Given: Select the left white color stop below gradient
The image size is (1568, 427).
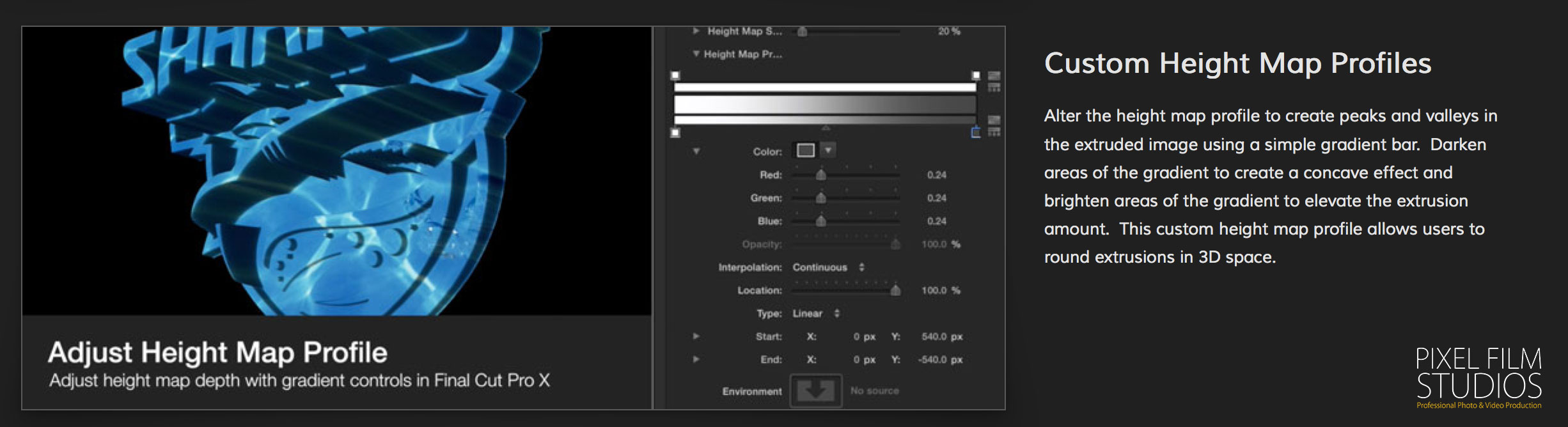Looking at the screenshot, I should (x=675, y=132).
